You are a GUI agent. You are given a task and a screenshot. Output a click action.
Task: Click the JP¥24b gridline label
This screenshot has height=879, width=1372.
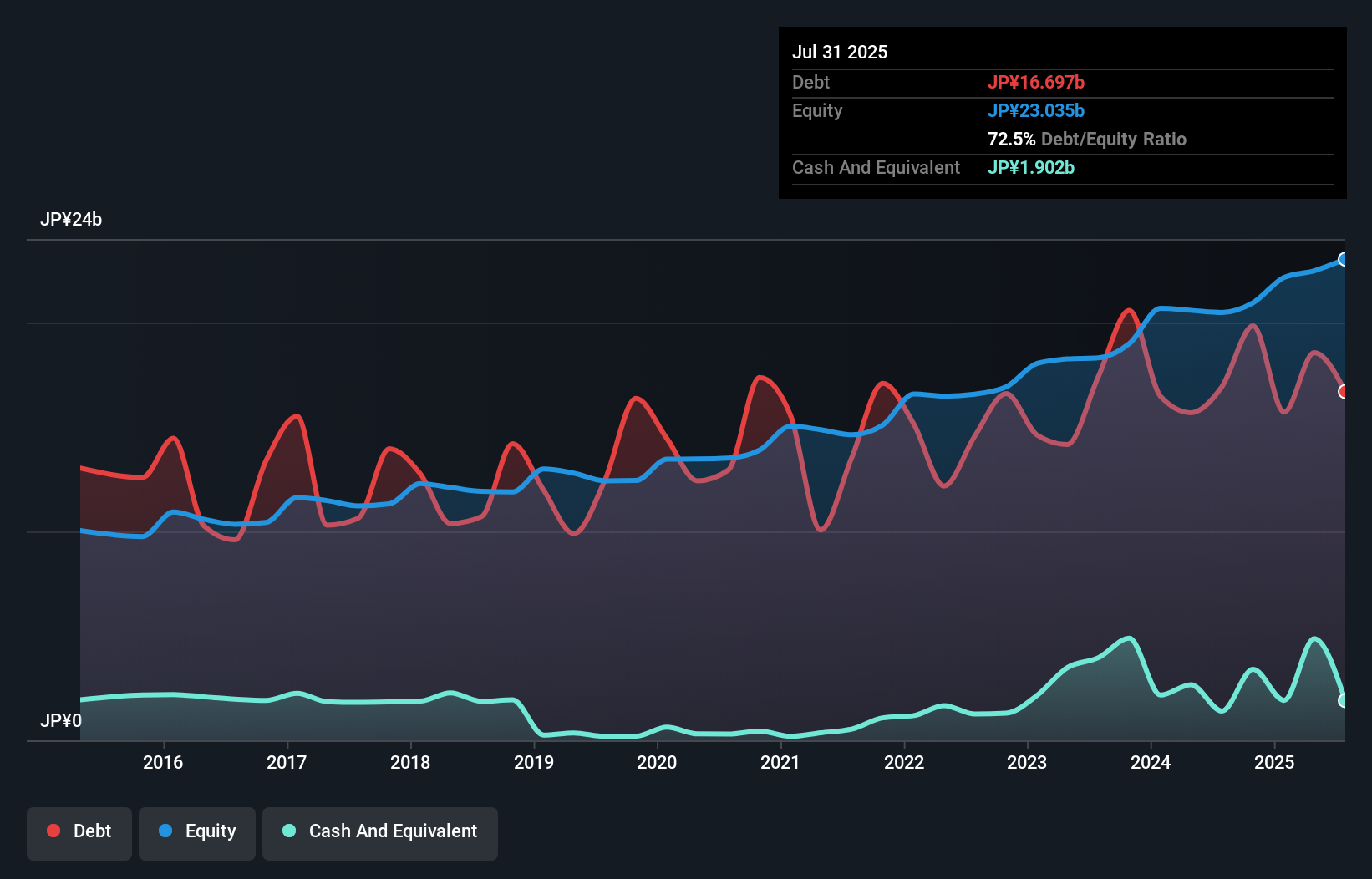(x=72, y=220)
